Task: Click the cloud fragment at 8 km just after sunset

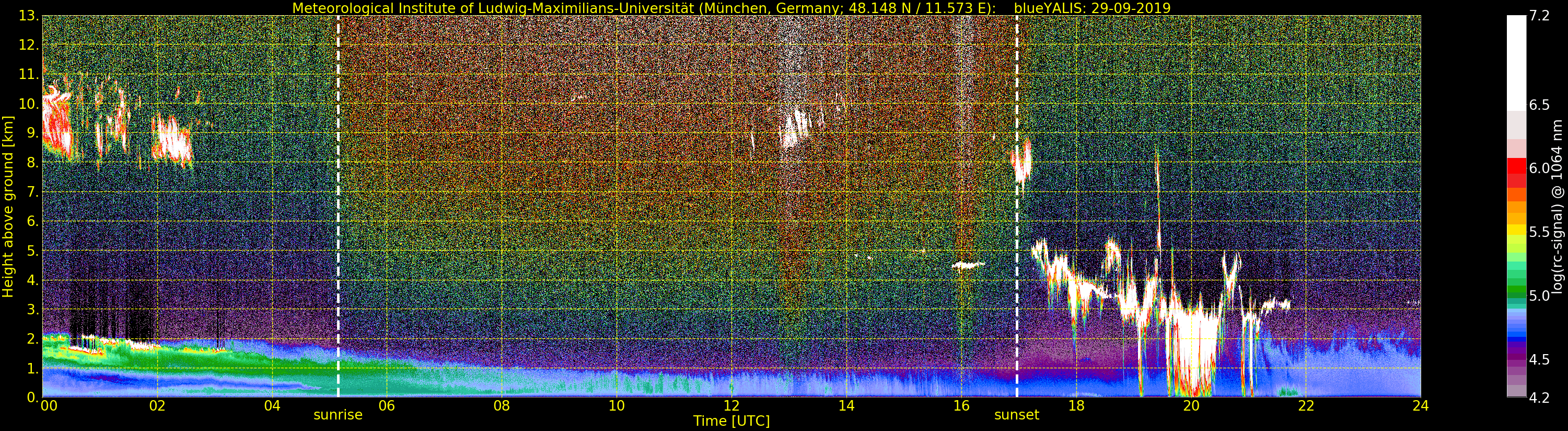Action: click(x=1021, y=162)
